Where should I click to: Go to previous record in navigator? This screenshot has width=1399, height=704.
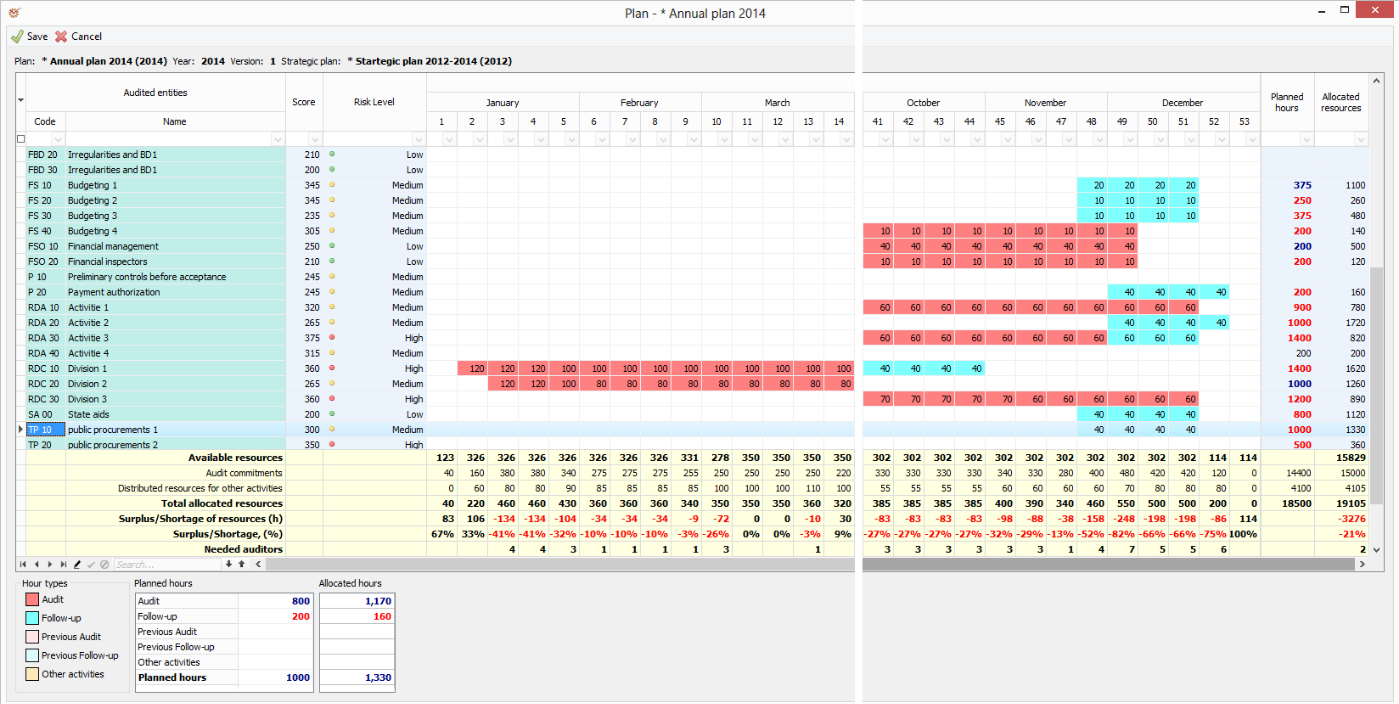point(37,565)
